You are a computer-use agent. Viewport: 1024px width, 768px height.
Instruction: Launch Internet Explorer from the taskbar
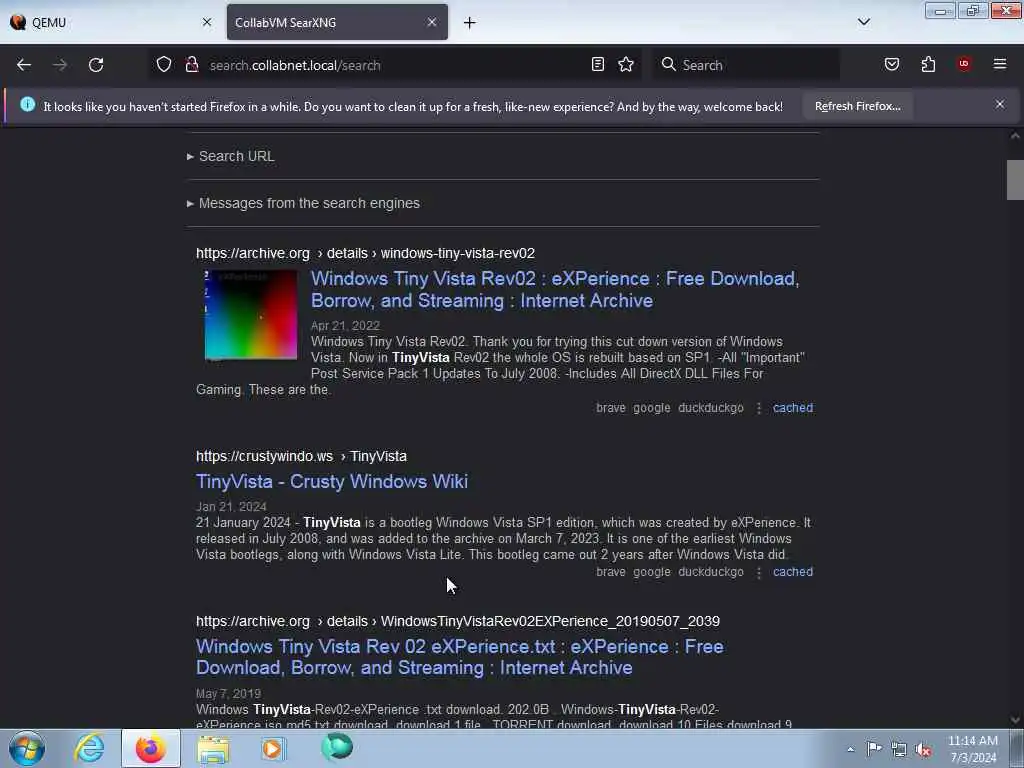coord(89,748)
